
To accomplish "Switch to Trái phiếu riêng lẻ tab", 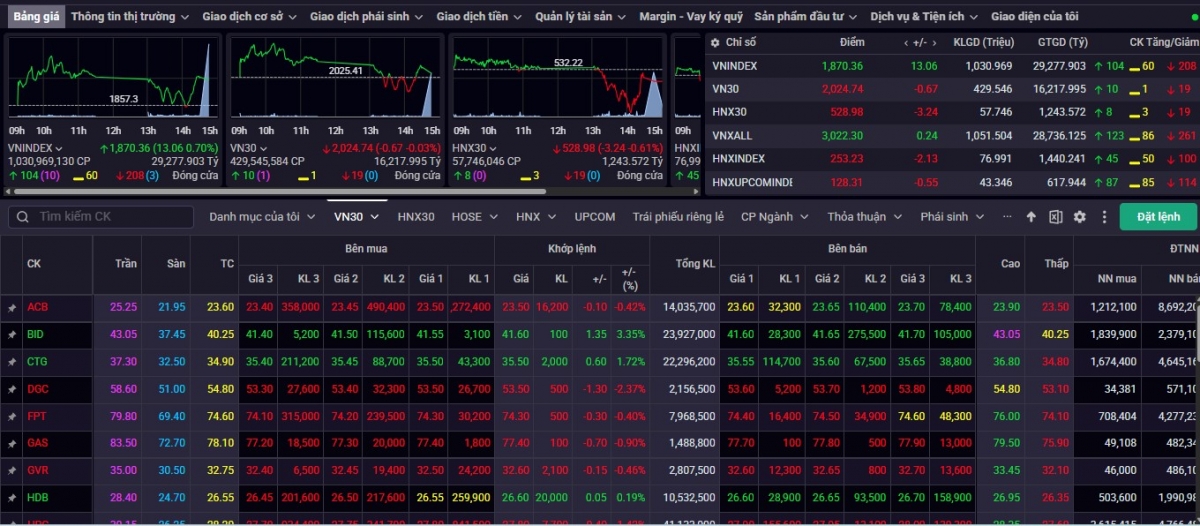I will (678, 217).
